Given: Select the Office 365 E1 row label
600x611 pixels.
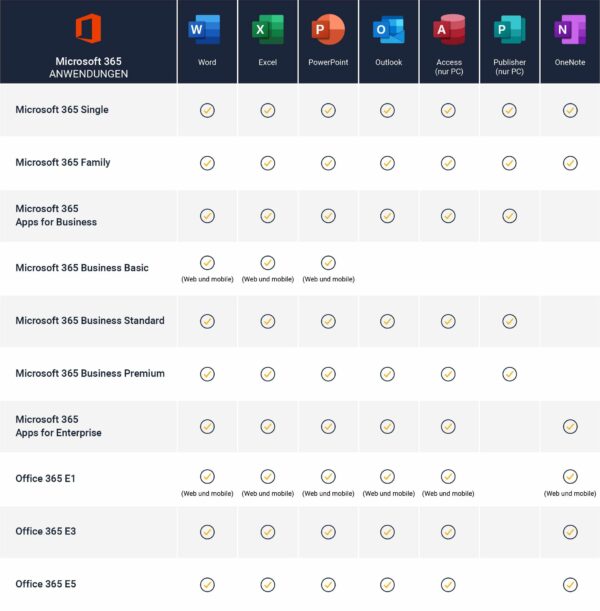Looking at the screenshot, I should (x=45, y=479).
